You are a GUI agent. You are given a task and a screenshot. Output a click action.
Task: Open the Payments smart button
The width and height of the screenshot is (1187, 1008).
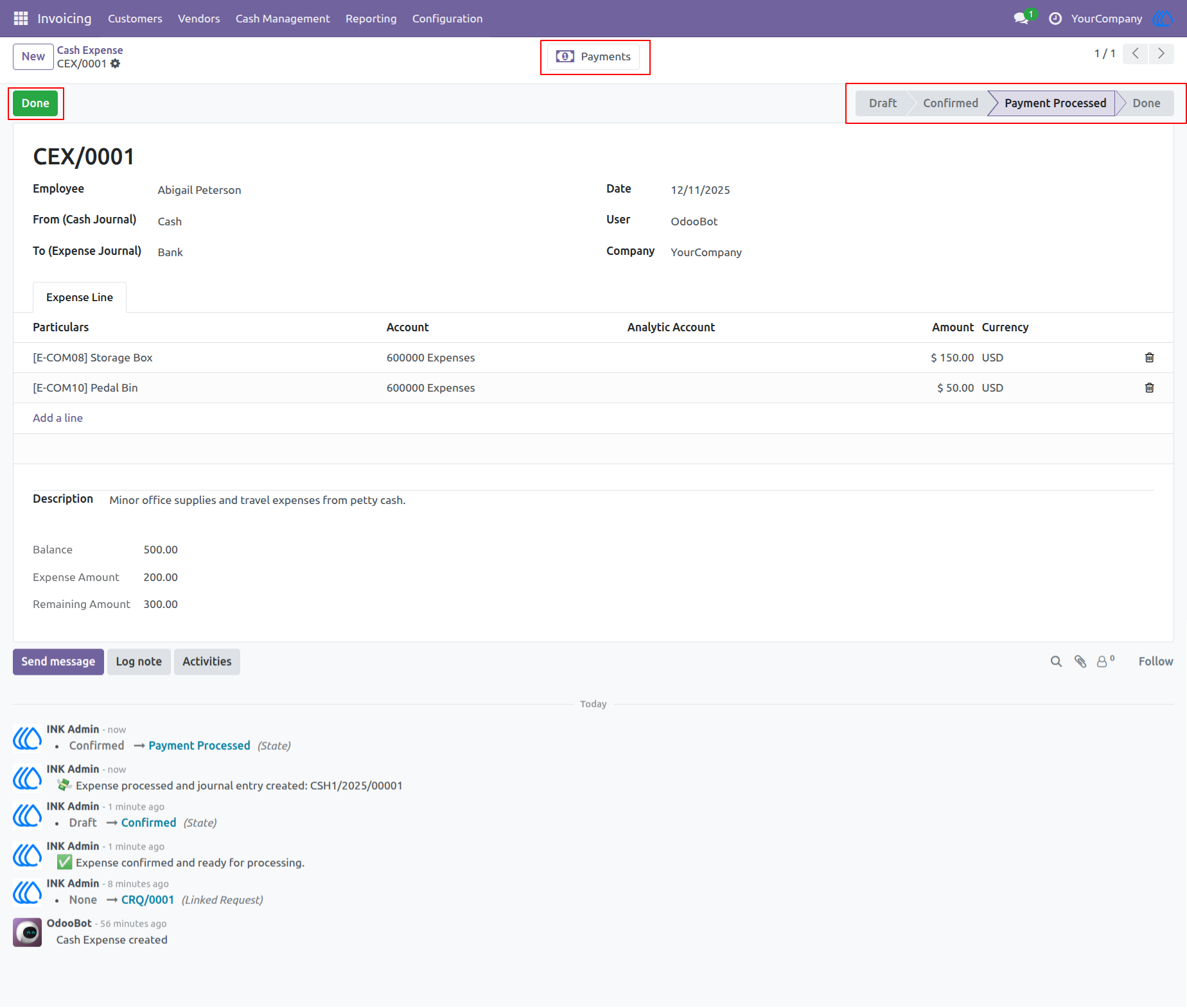click(x=593, y=56)
